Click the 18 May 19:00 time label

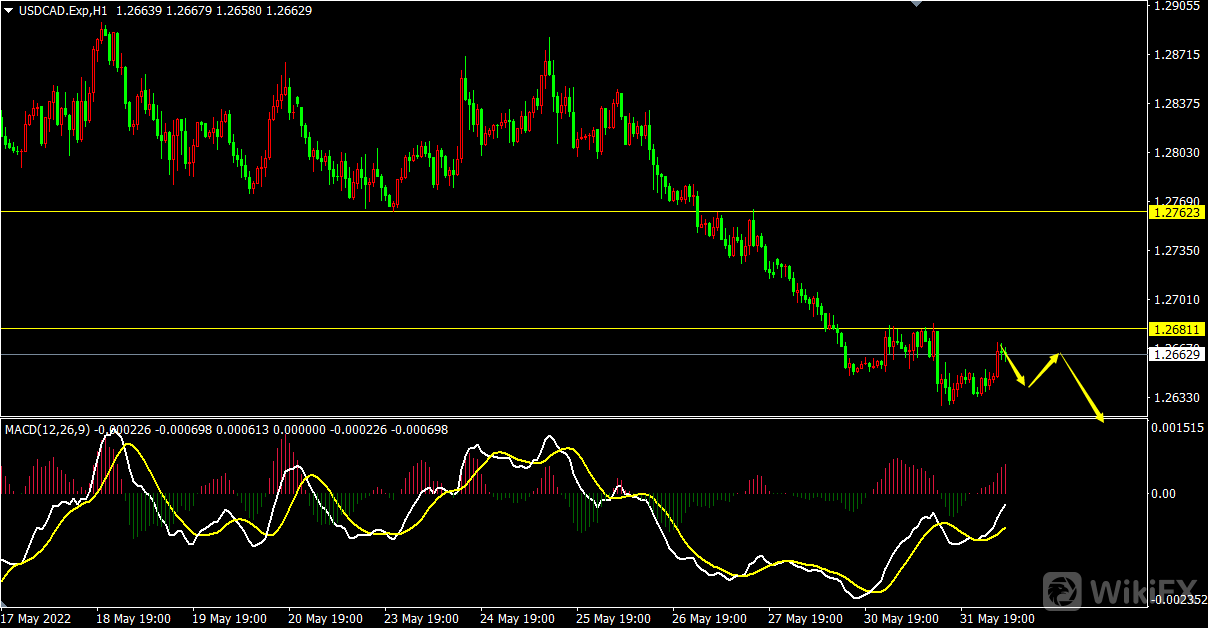(133, 619)
